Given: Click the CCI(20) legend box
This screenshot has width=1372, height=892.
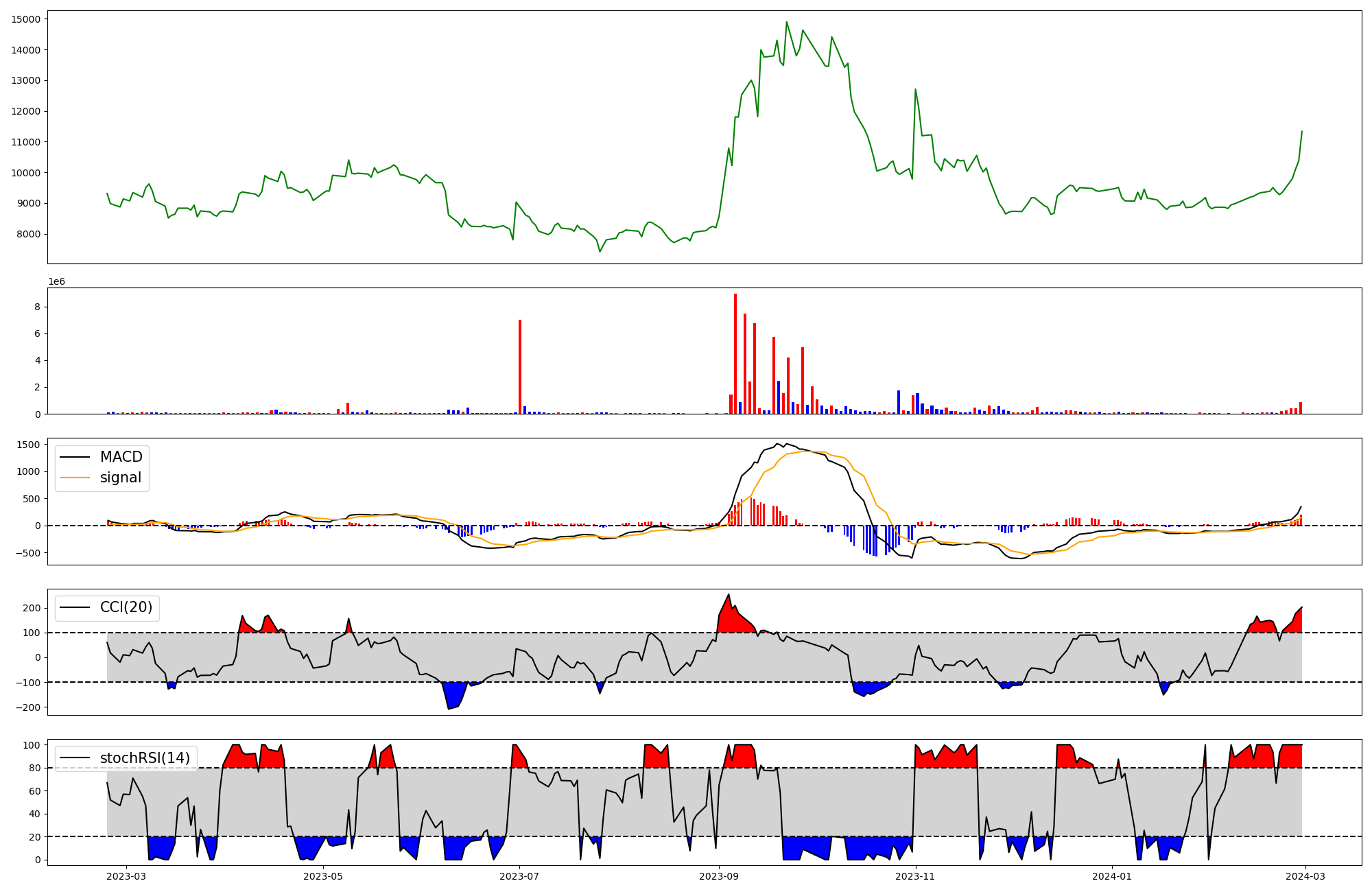Looking at the screenshot, I should coord(107,608).
